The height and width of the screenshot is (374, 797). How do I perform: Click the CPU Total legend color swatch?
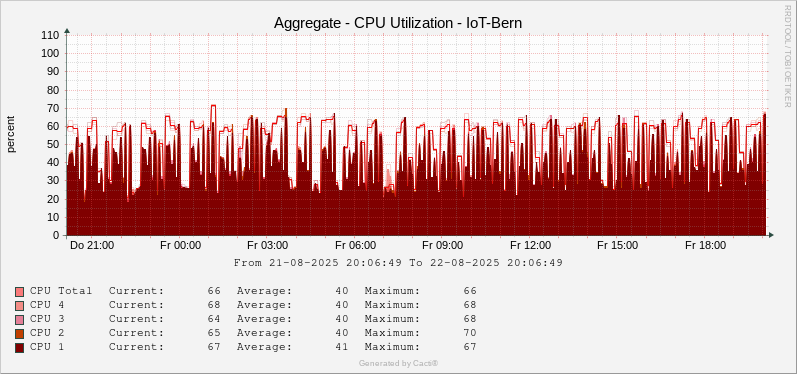[20, 292]
